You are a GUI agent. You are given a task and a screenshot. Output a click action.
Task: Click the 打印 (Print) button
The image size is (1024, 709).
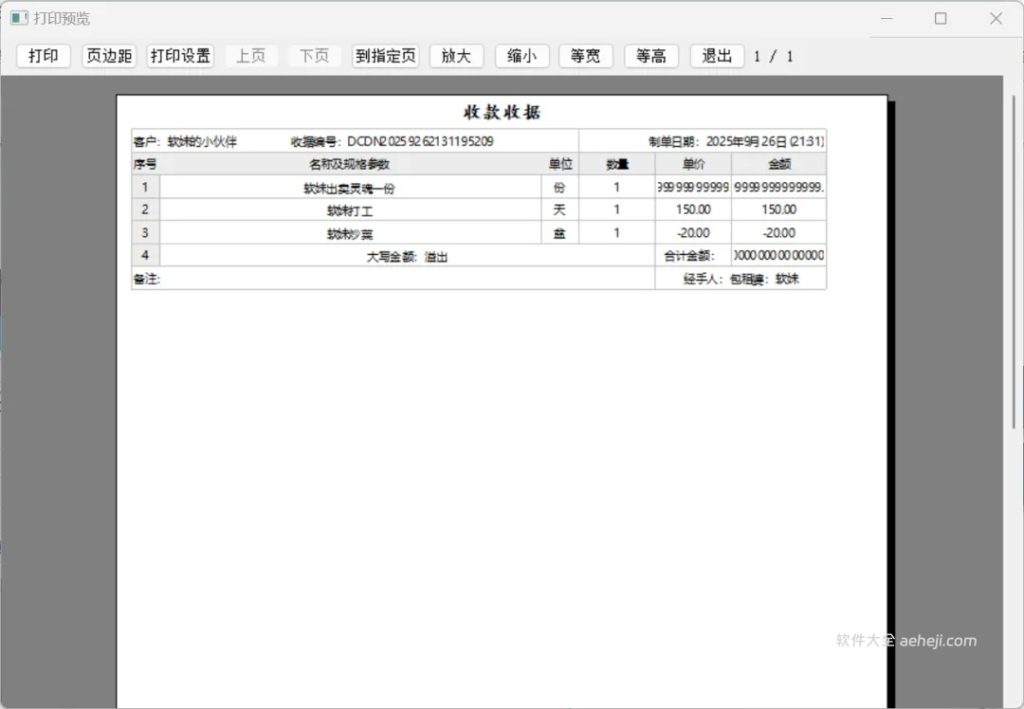42,56
